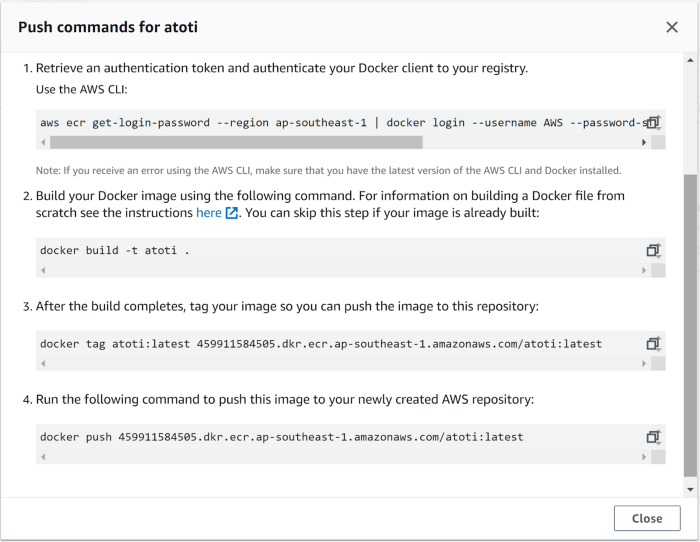Click the external link icon beside 'here'
Image resolution: width=700 pixels, height=542 pixels.
click(231, 213)
